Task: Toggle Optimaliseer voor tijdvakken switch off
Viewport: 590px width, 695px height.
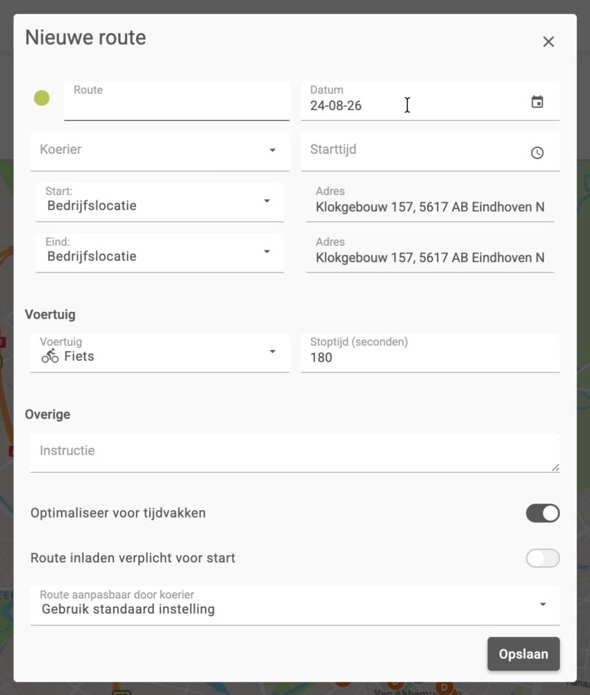Action: [543, 513]
